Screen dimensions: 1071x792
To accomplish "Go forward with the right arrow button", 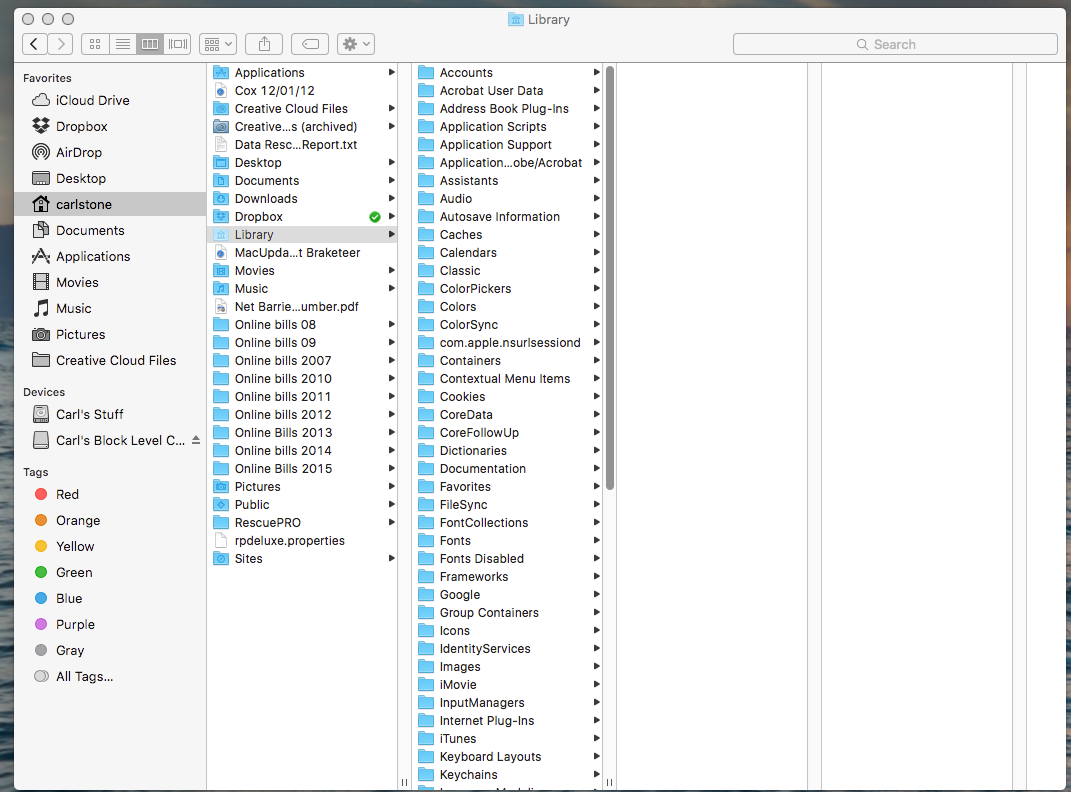I will (60, 44).
